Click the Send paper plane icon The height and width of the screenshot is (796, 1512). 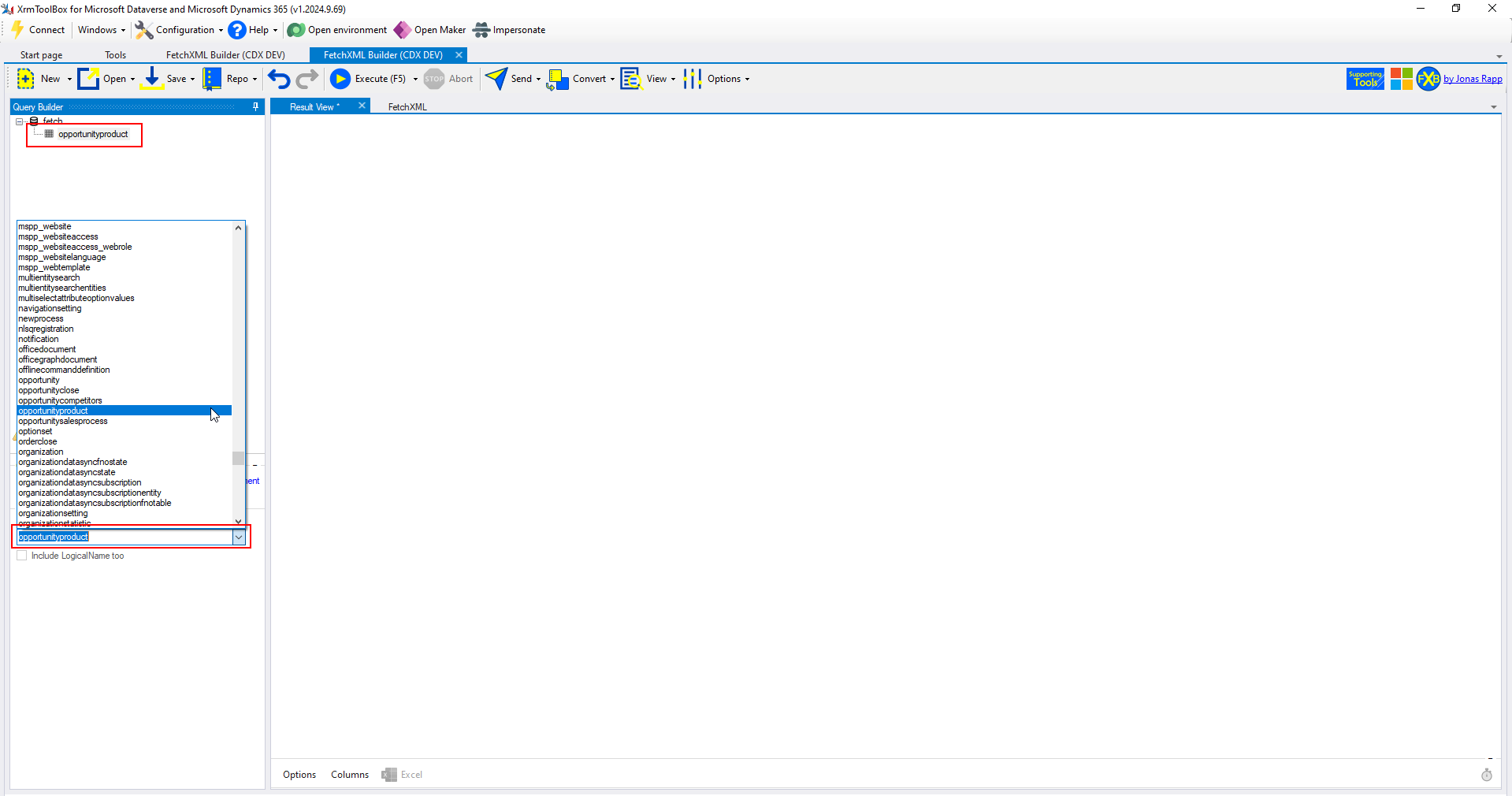(x=496, y=79)
